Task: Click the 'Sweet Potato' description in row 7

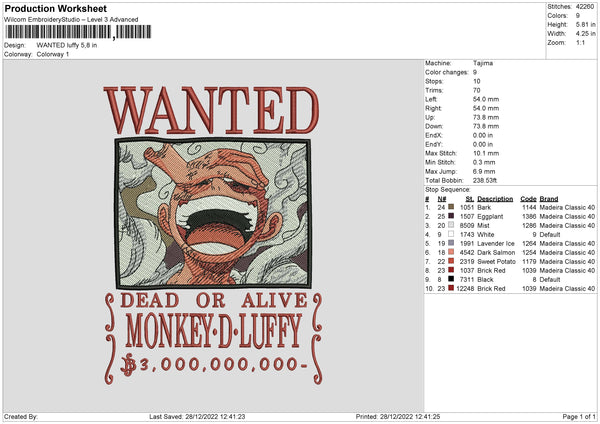Action: [496, 261]
